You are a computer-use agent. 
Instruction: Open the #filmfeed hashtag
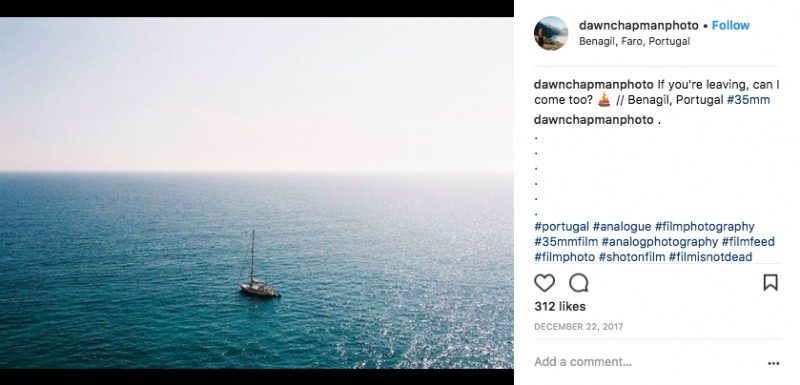pyautogui.click(x=748, y=242)
